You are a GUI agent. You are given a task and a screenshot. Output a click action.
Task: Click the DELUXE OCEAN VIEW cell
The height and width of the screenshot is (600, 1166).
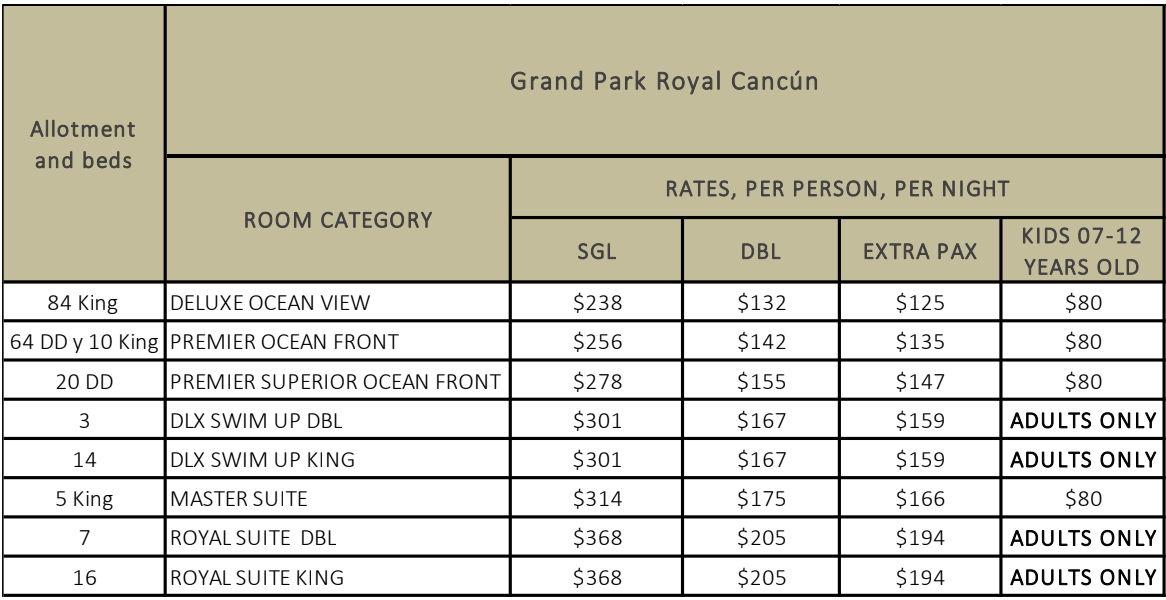[x=338, y=303]
